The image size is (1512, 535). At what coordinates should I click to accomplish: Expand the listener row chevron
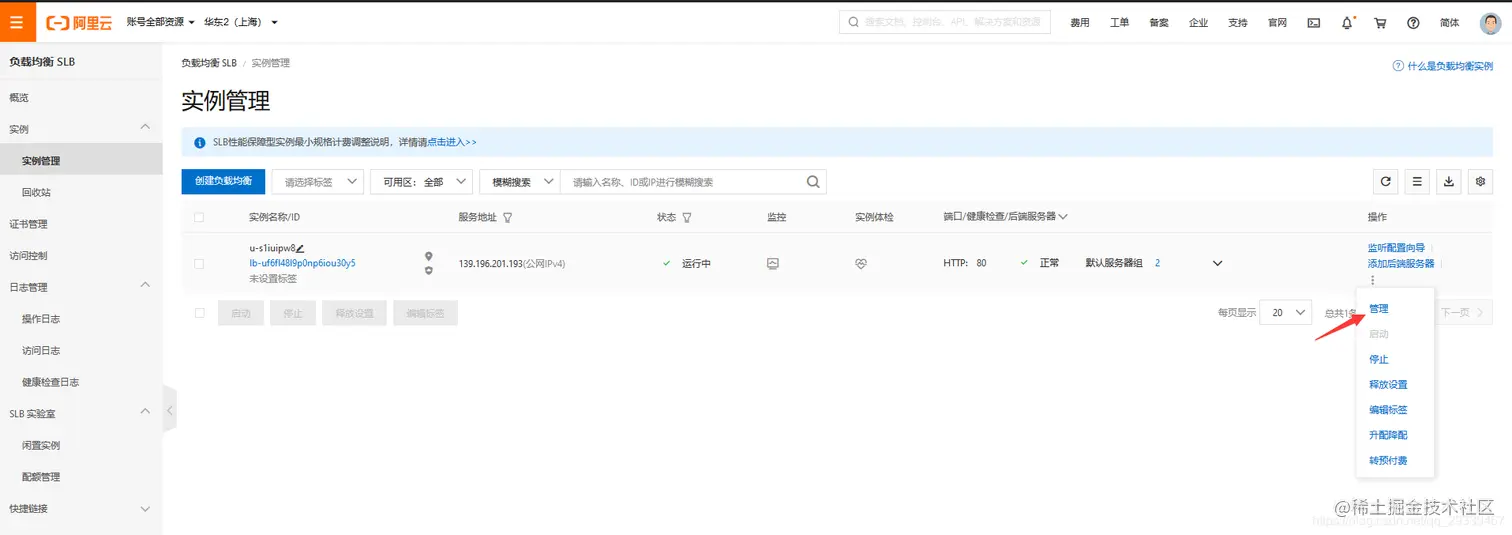1217,263
